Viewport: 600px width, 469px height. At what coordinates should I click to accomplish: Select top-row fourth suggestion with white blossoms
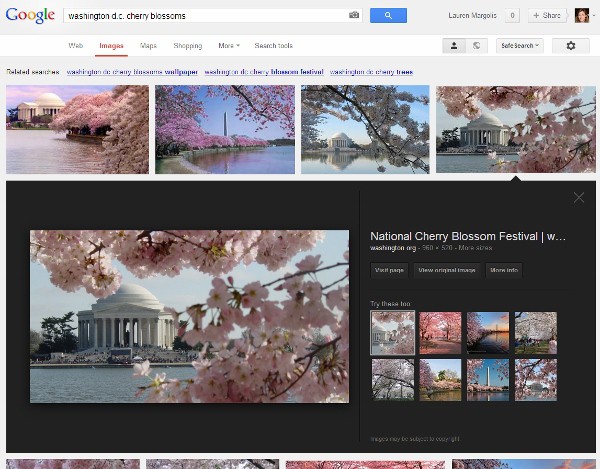536,333
